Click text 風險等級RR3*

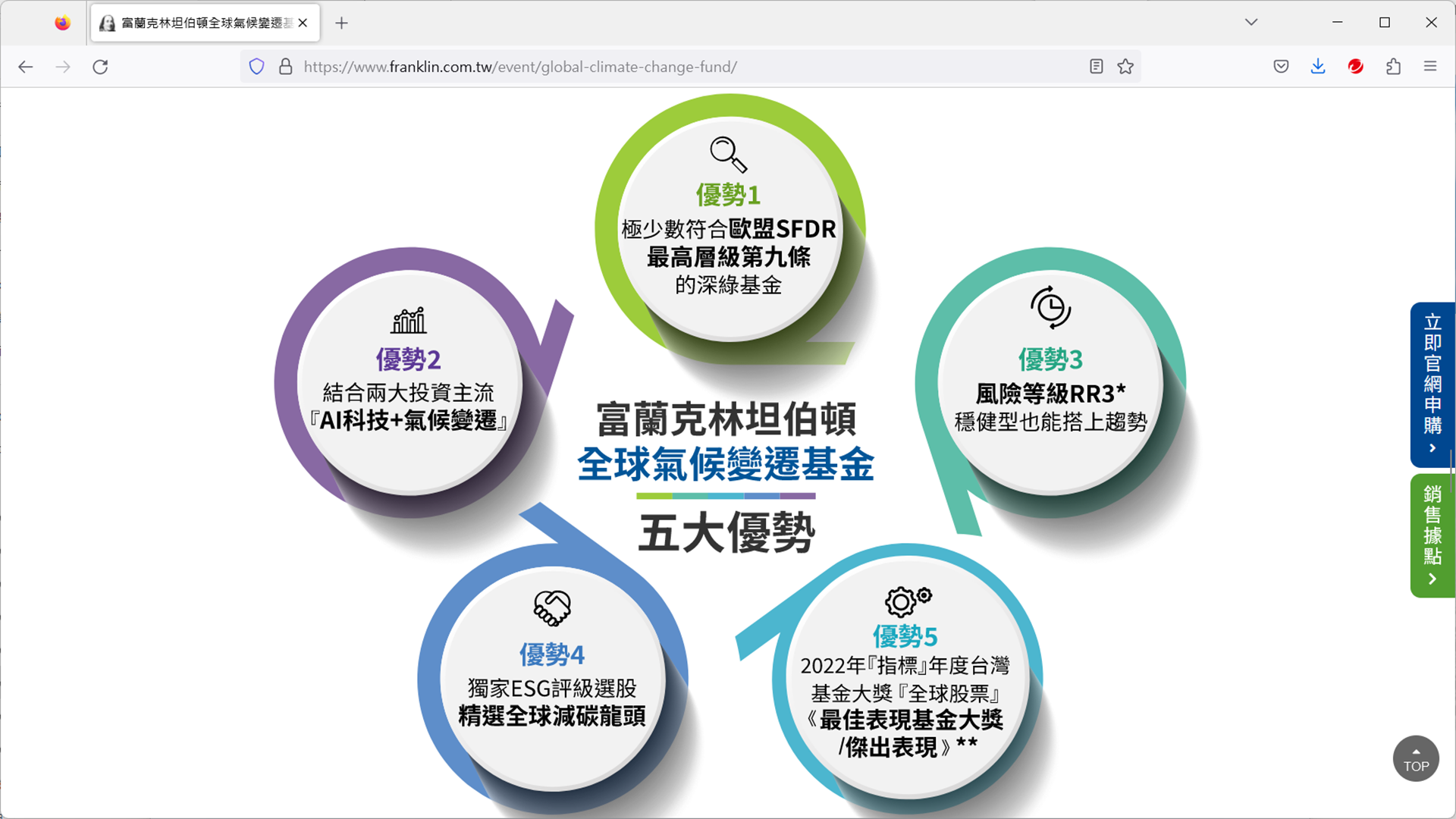pos(1050,394)
